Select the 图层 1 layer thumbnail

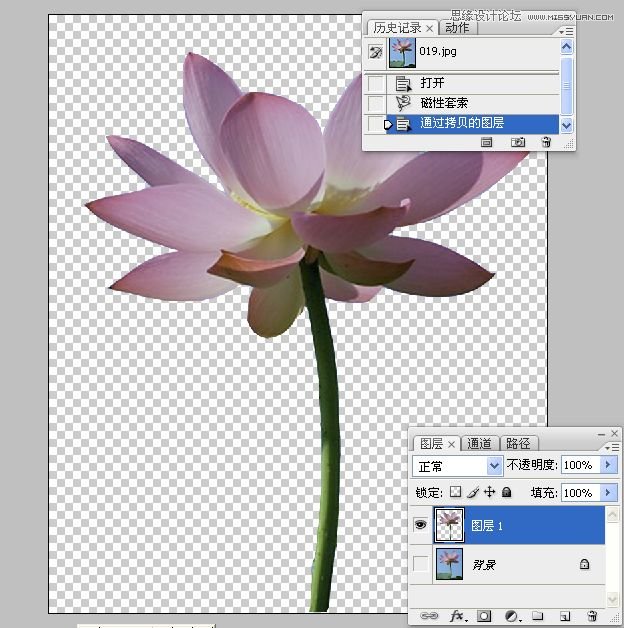pos(449,525)
